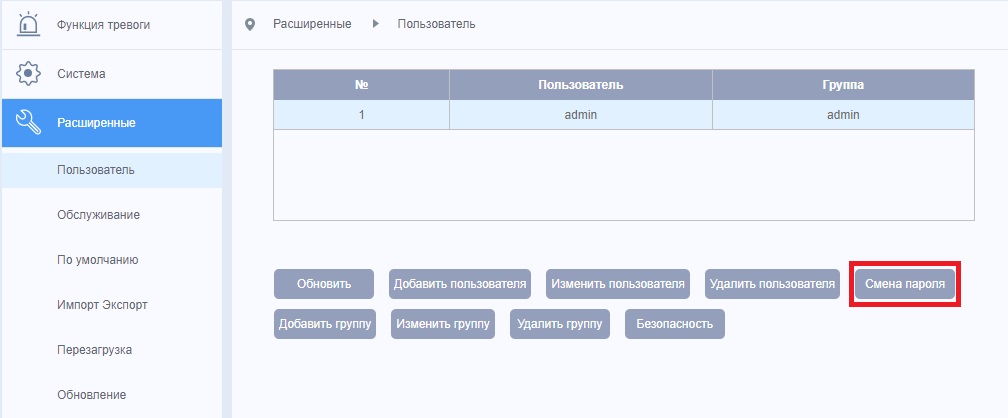Click the Смена пароля button

click(905, 284)
